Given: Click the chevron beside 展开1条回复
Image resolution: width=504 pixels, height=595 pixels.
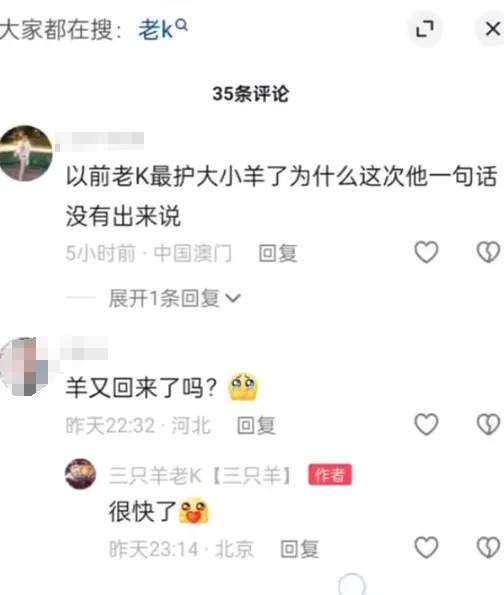Looking at the screenshot, I should (x=233, y=298).
